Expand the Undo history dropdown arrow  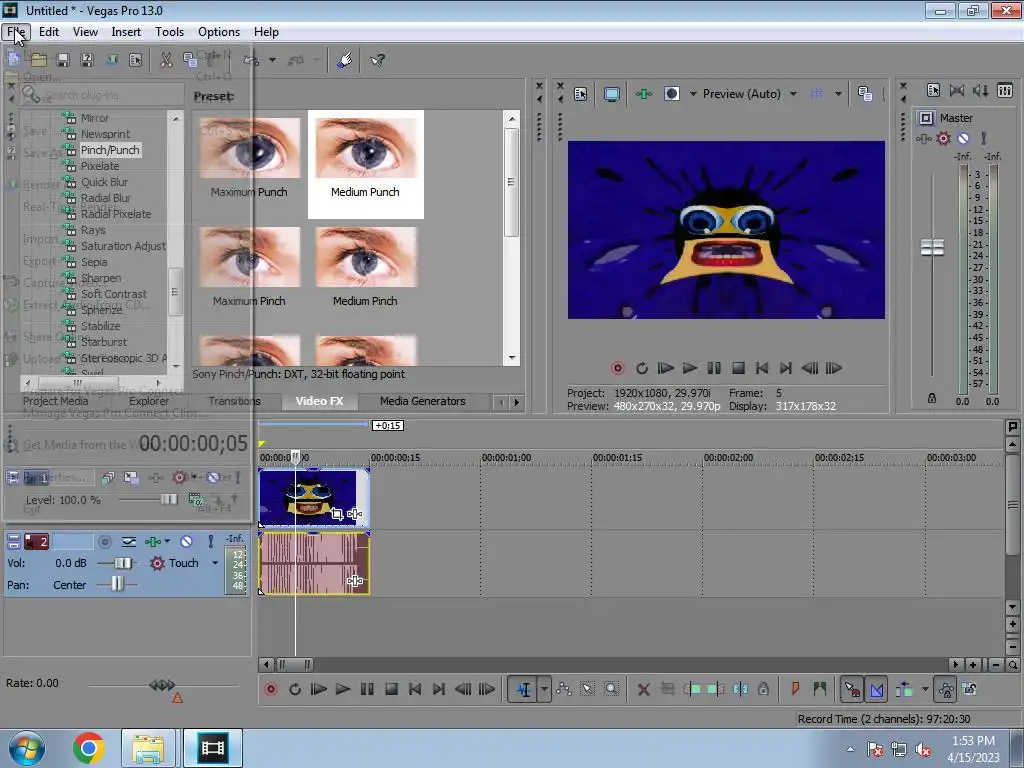click(272, 60)
